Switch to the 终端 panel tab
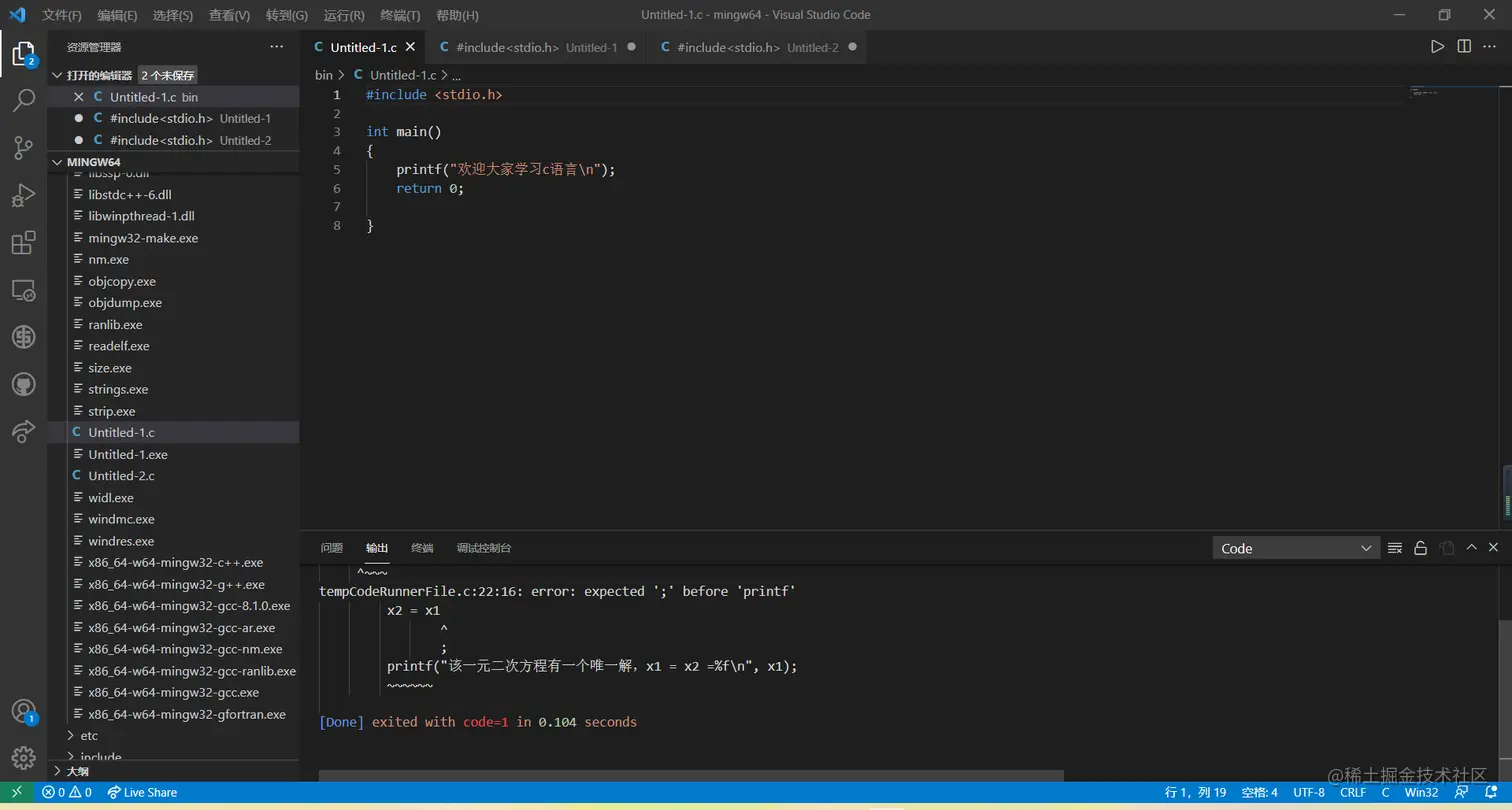Viewport: 1512px width, 810px height. point(422,548)
